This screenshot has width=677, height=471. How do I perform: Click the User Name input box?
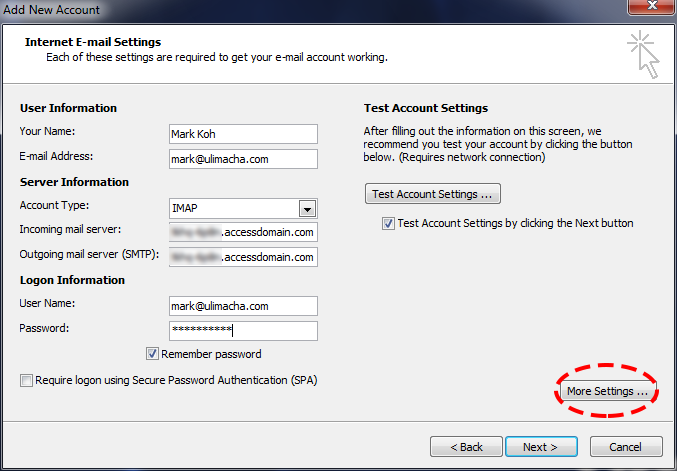coord(243,306)
